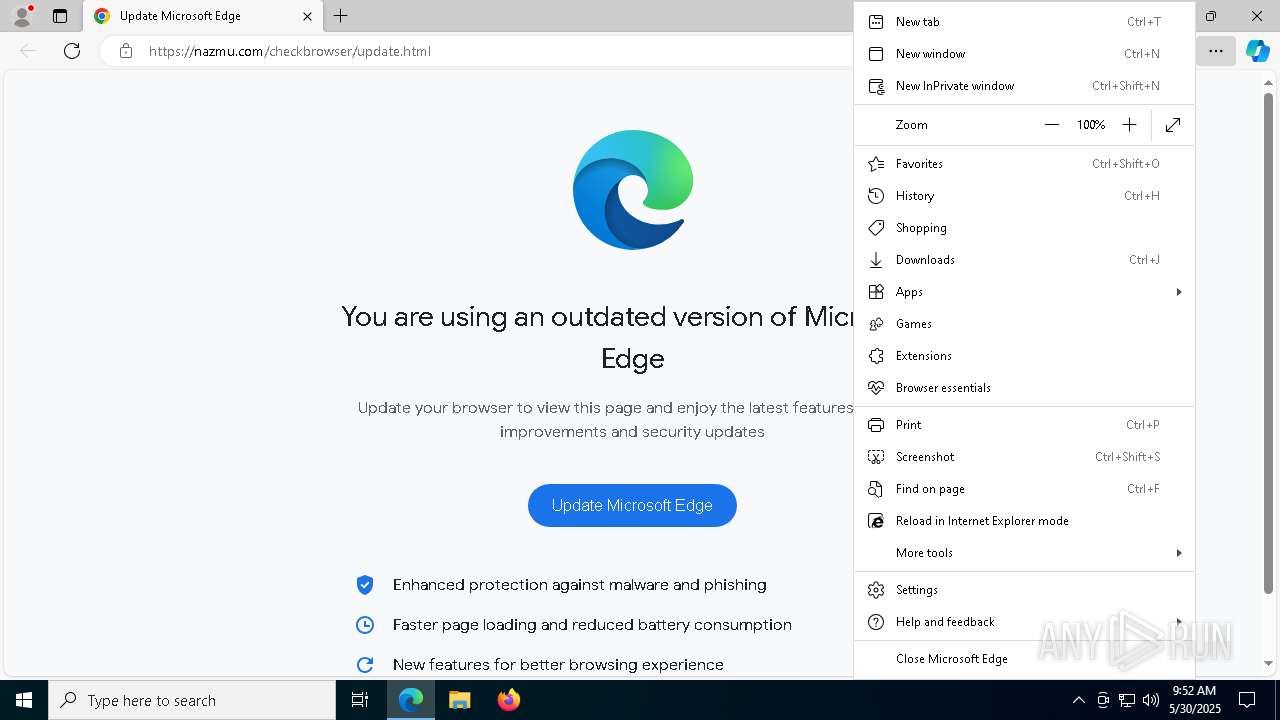Image resolution: width=1280 pixels, height=720 pixels.
Task: Select Reload in Internet Explorer mode
Action: 1024,521
